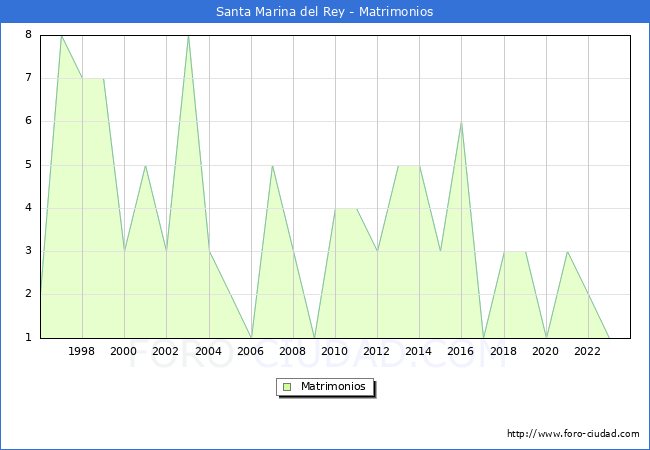Click the 1998 x-axis year label

[x=82, y=351]
